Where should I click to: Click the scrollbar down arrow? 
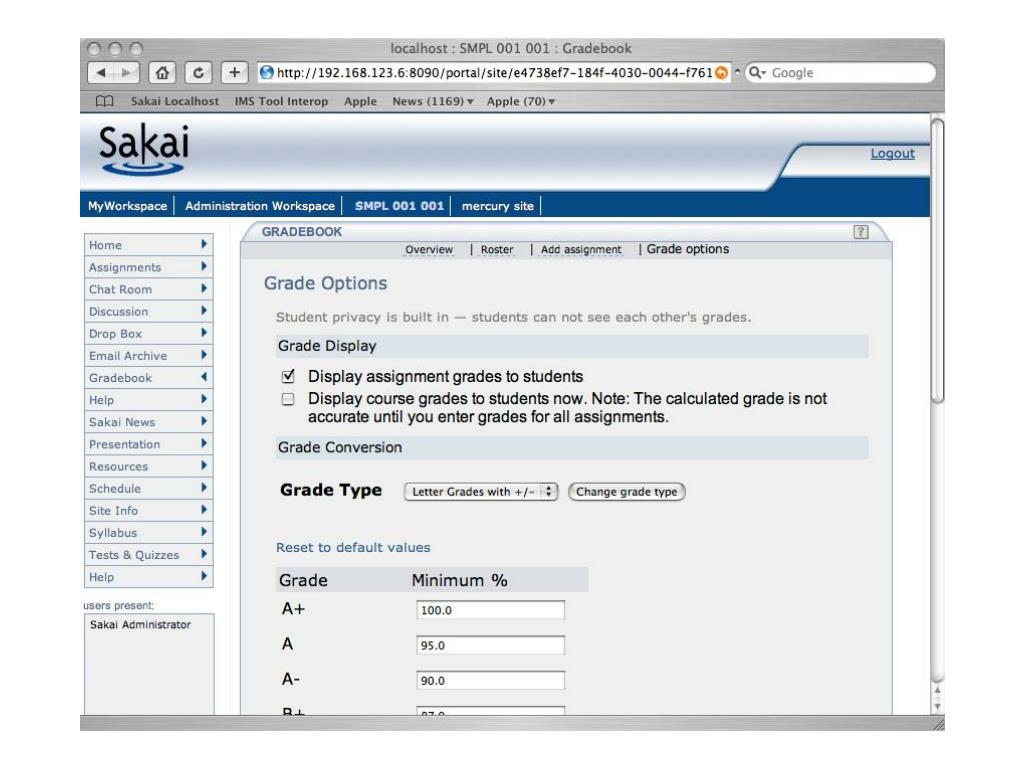[x=937, y=706]
